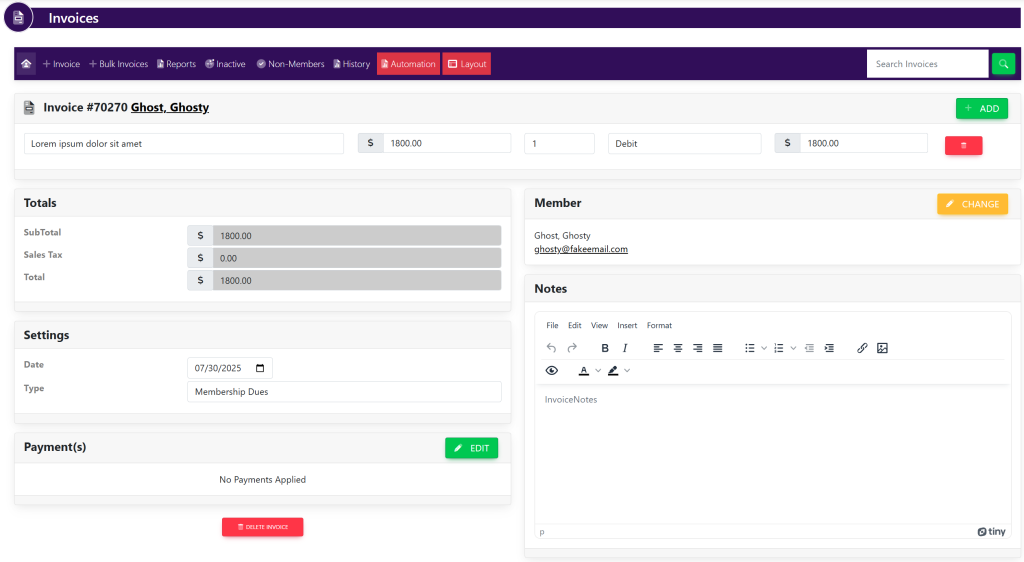Insert an image in the notes editor
Image resolution: width=1024 pixels, height=562 pixels.
point(882,348)
